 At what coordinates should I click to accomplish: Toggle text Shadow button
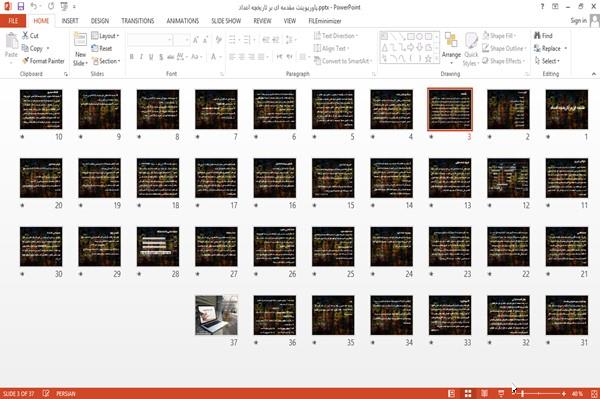(161, 57)
